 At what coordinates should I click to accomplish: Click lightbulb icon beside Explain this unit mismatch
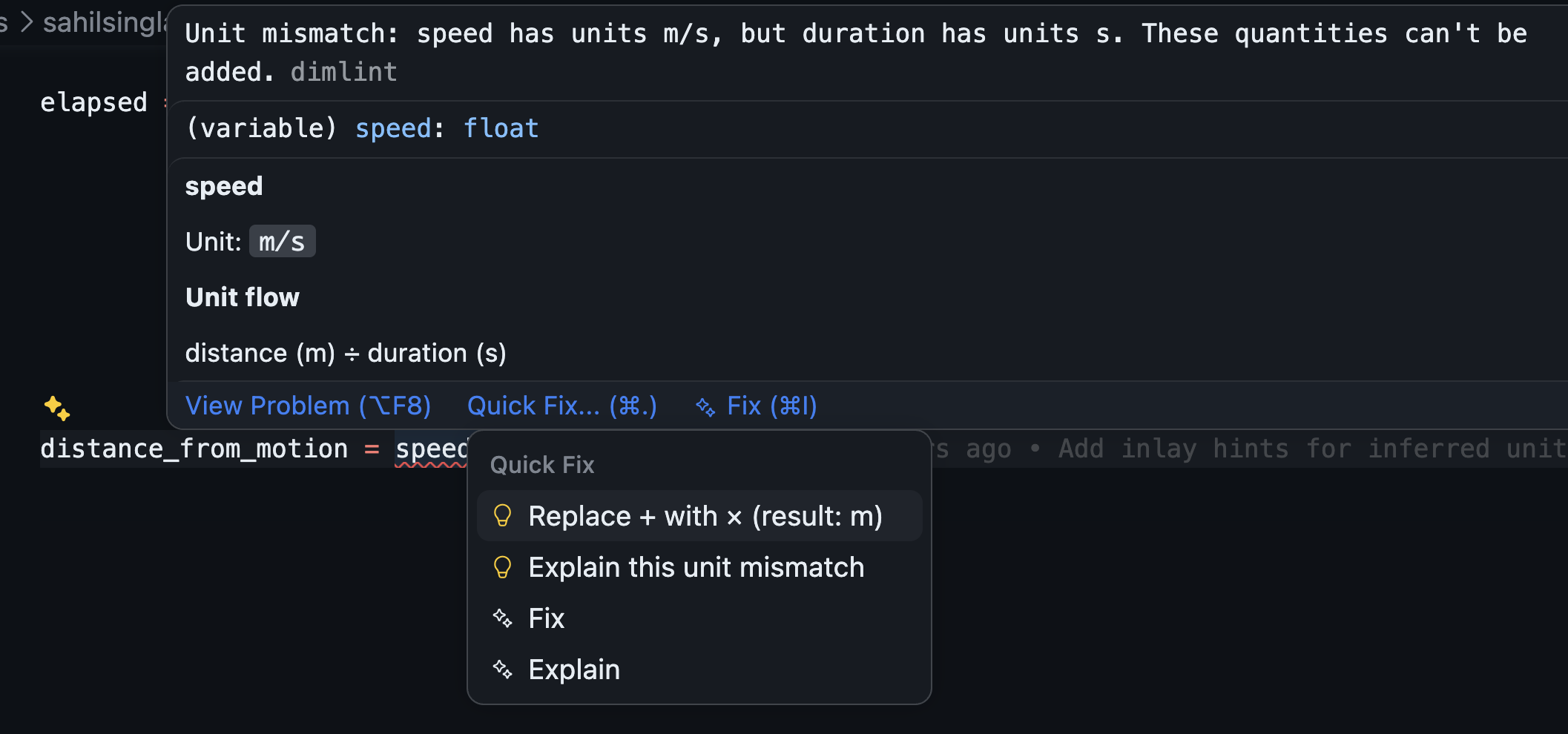tap(502, 567)
